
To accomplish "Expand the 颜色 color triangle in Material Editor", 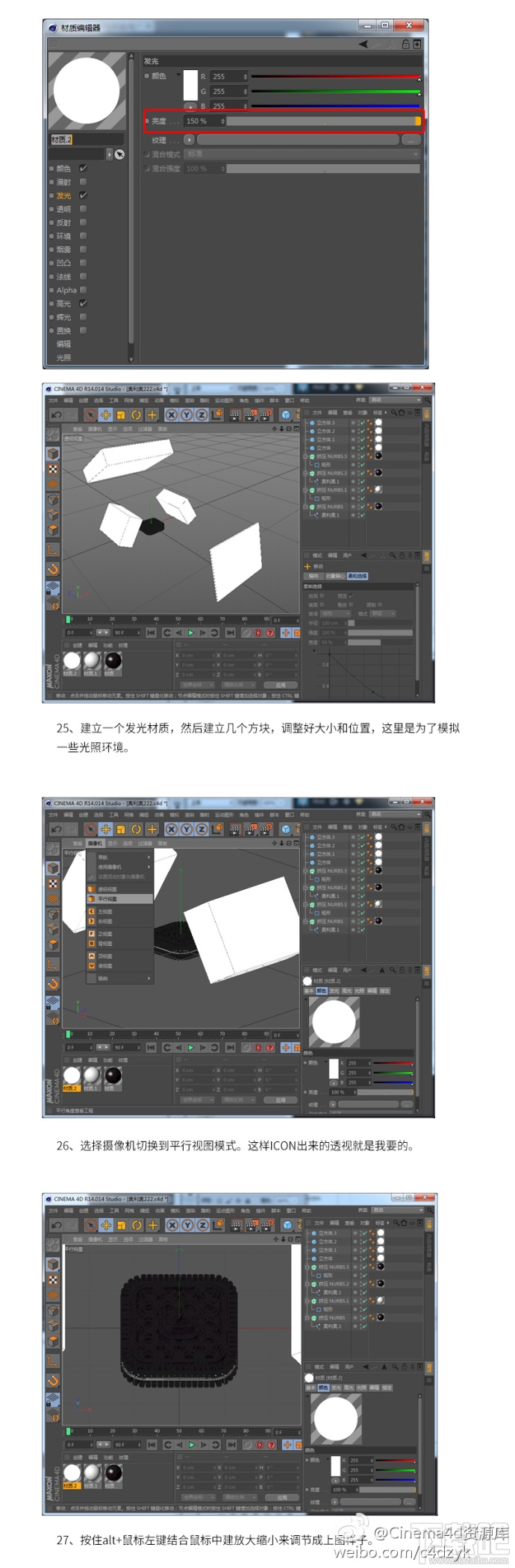I will pos(178,75).
